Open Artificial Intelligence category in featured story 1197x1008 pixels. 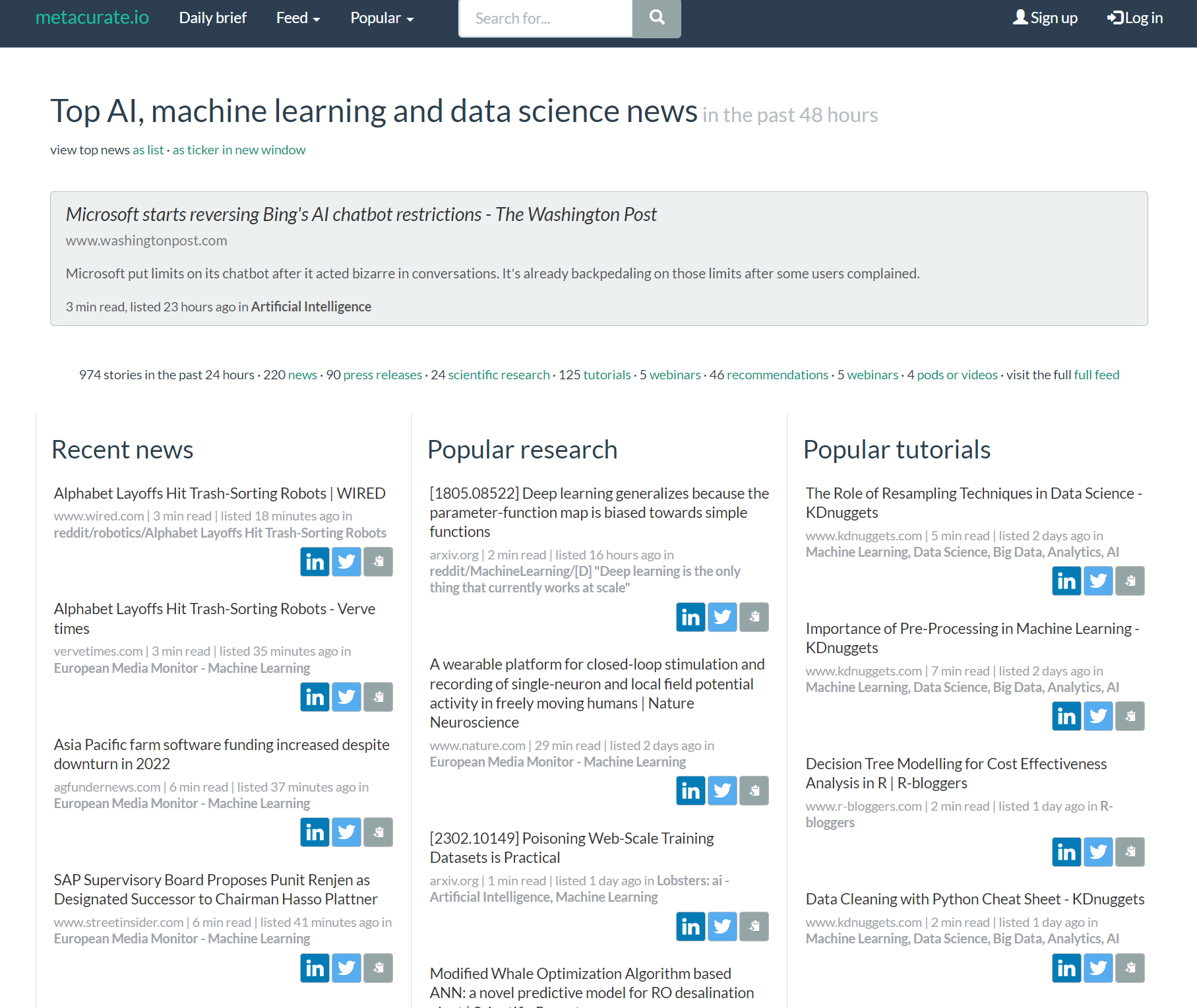[311, 307]
